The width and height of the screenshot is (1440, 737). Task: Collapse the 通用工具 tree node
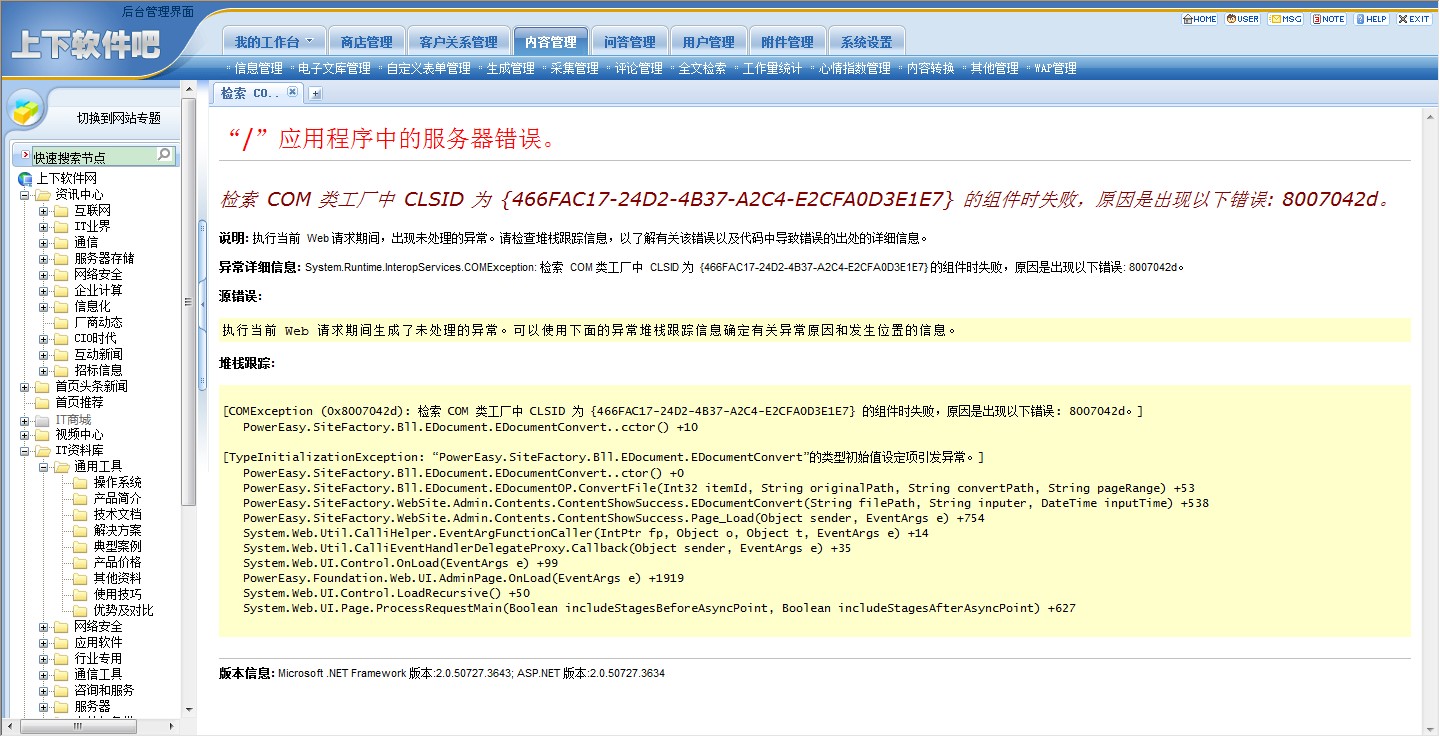[x=44, y=467]
